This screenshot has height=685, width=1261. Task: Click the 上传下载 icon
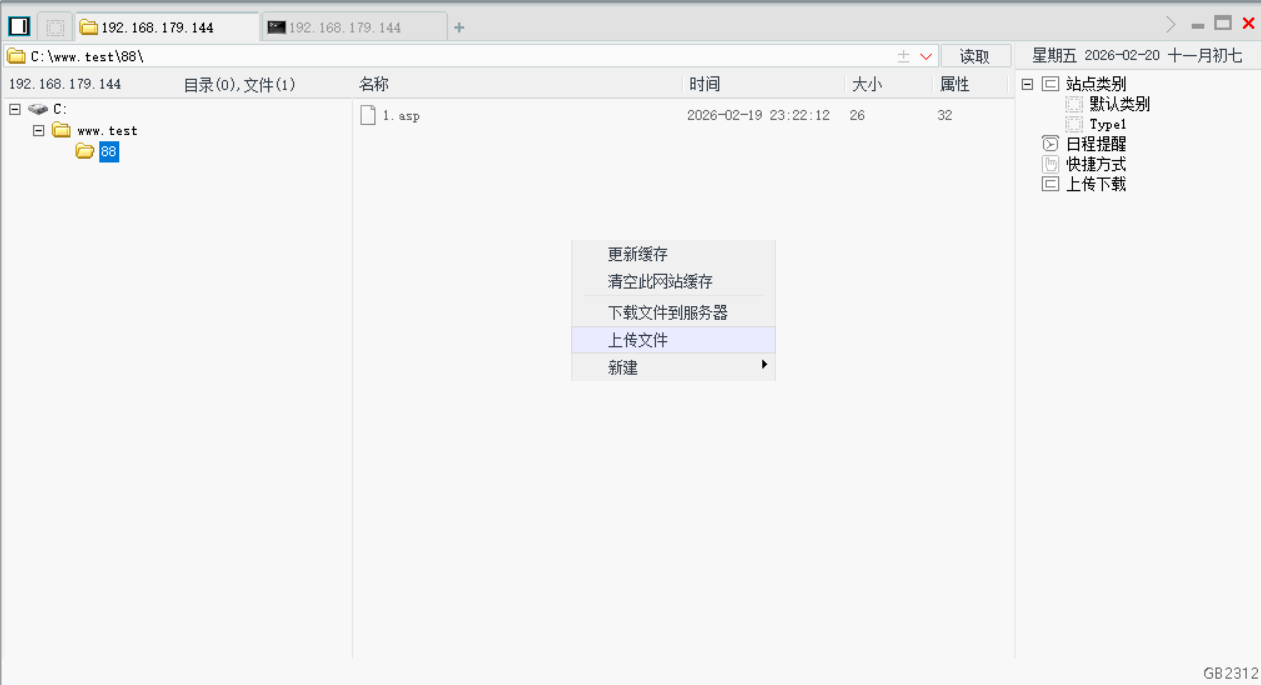click(1050, 184)
